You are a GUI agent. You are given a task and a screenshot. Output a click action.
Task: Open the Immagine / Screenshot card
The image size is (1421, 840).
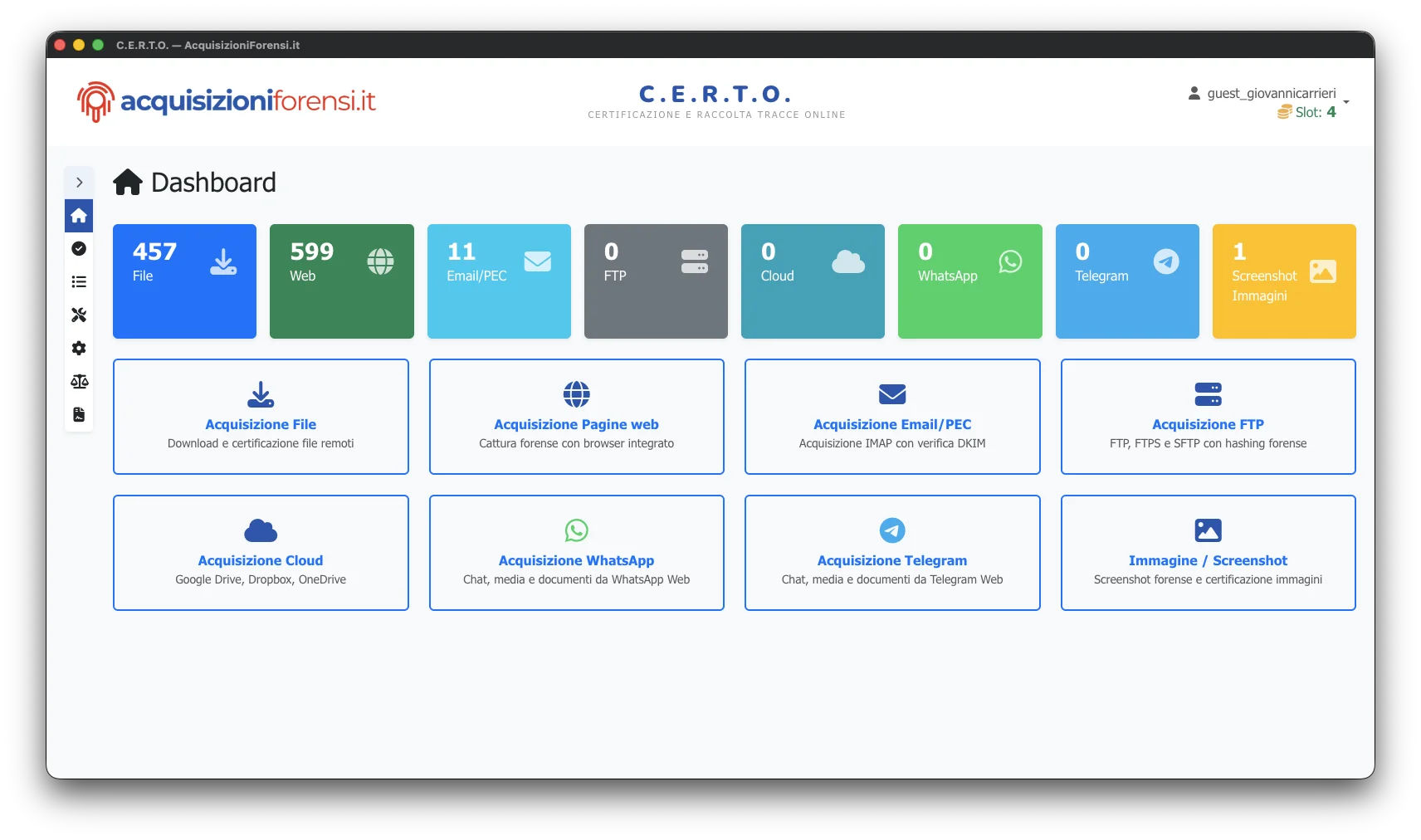[x=1208, y=553]
